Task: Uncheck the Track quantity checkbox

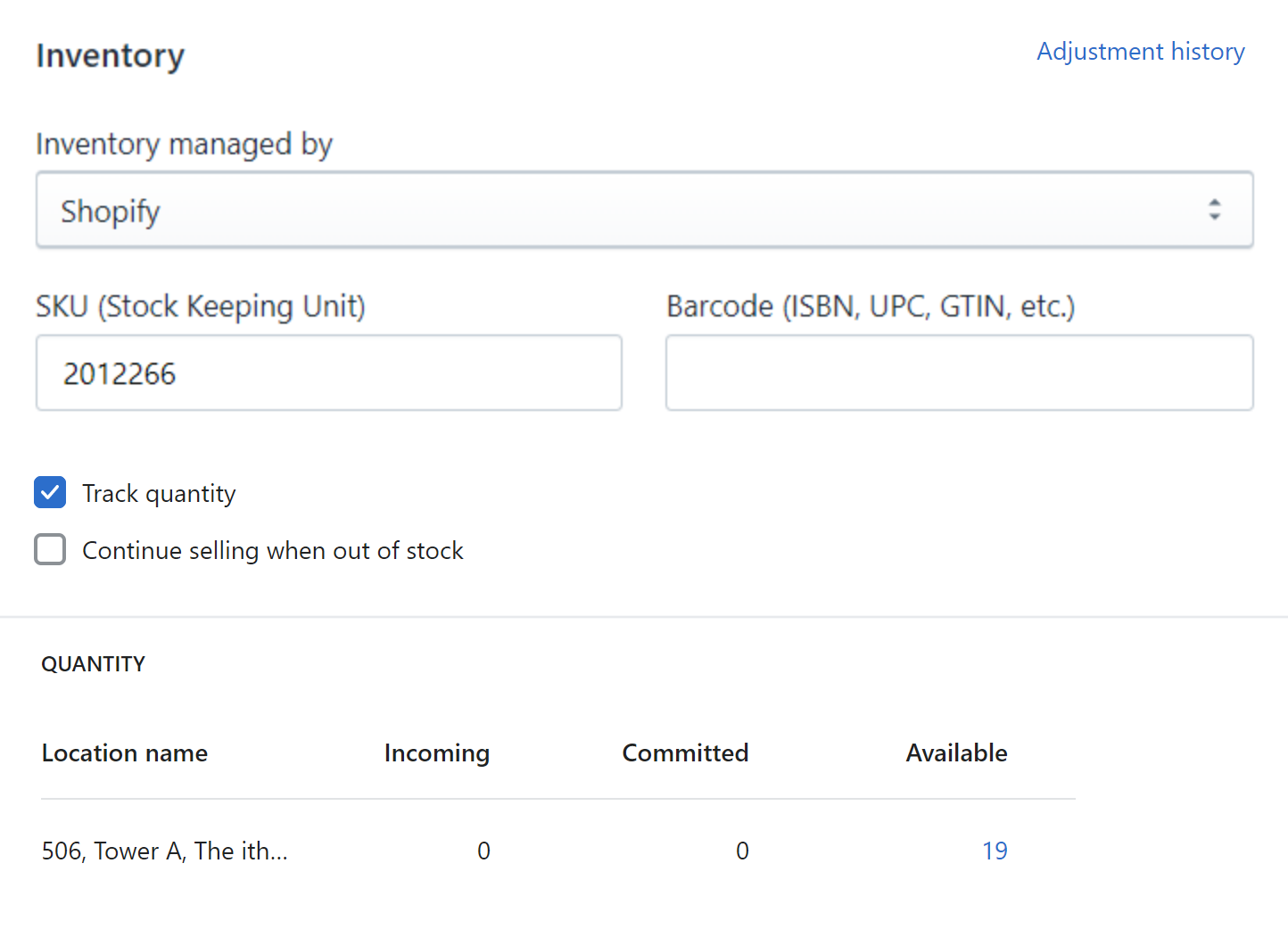Action: pos(50,492)
